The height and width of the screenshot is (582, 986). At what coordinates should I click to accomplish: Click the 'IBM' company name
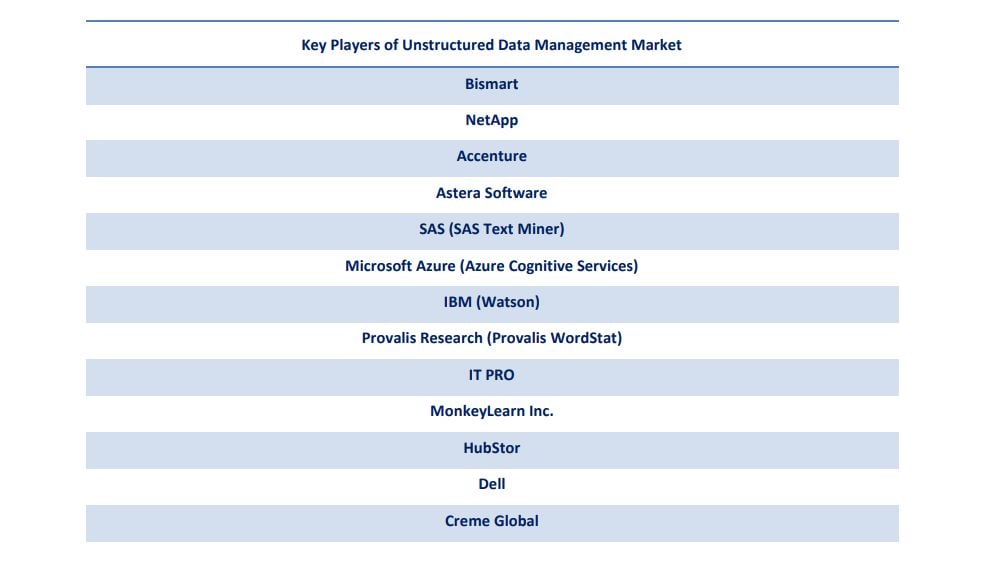coord(458,302)
